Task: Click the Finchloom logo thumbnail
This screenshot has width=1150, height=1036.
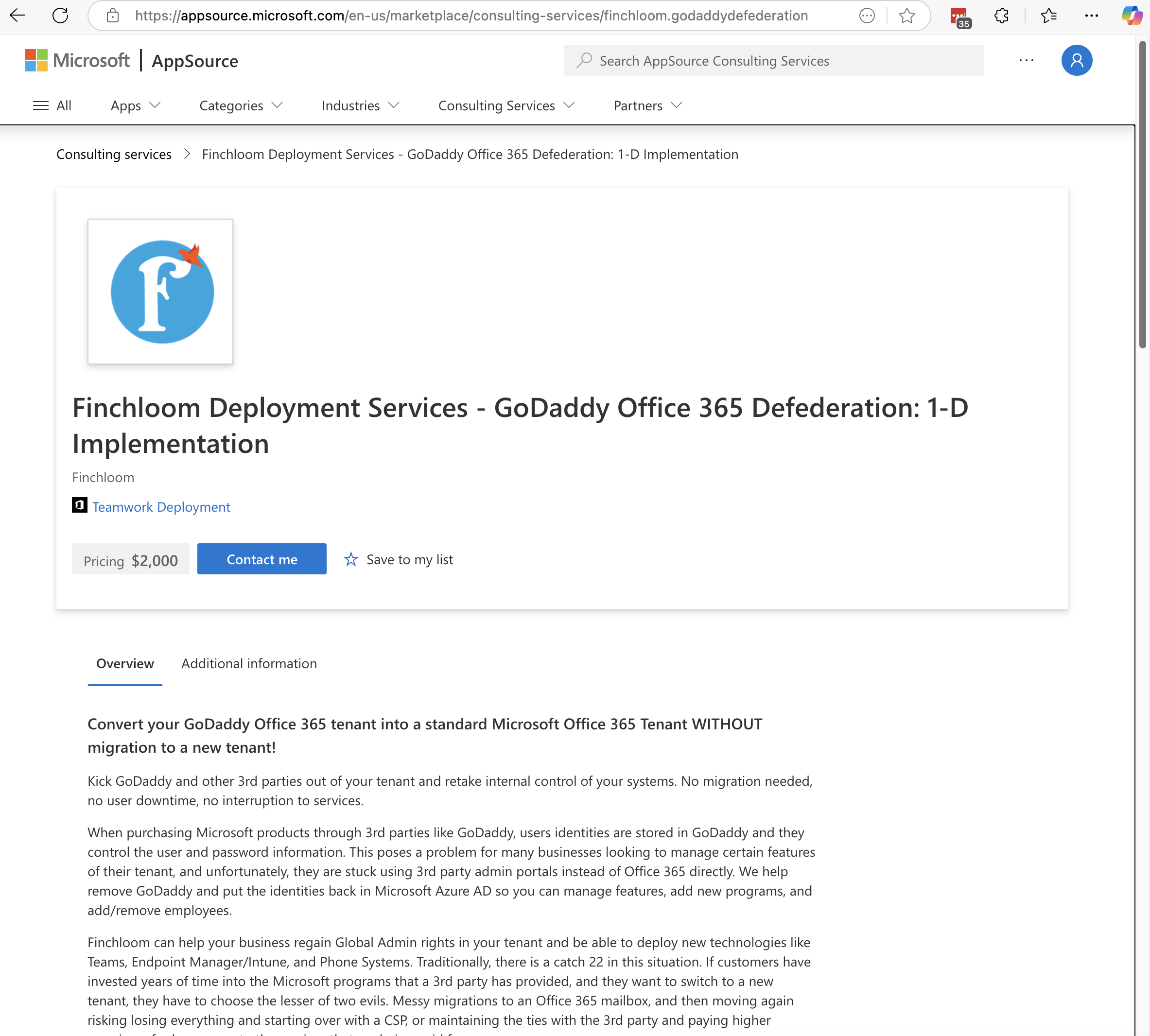Action: [160, 292]
